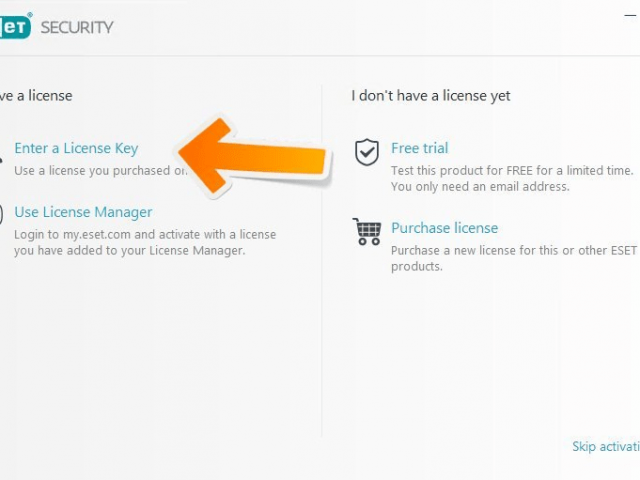Click the "have a license" heading on left
Viewport: 640px width, 480px height.
pyautogui.click(x=36, y=96)
